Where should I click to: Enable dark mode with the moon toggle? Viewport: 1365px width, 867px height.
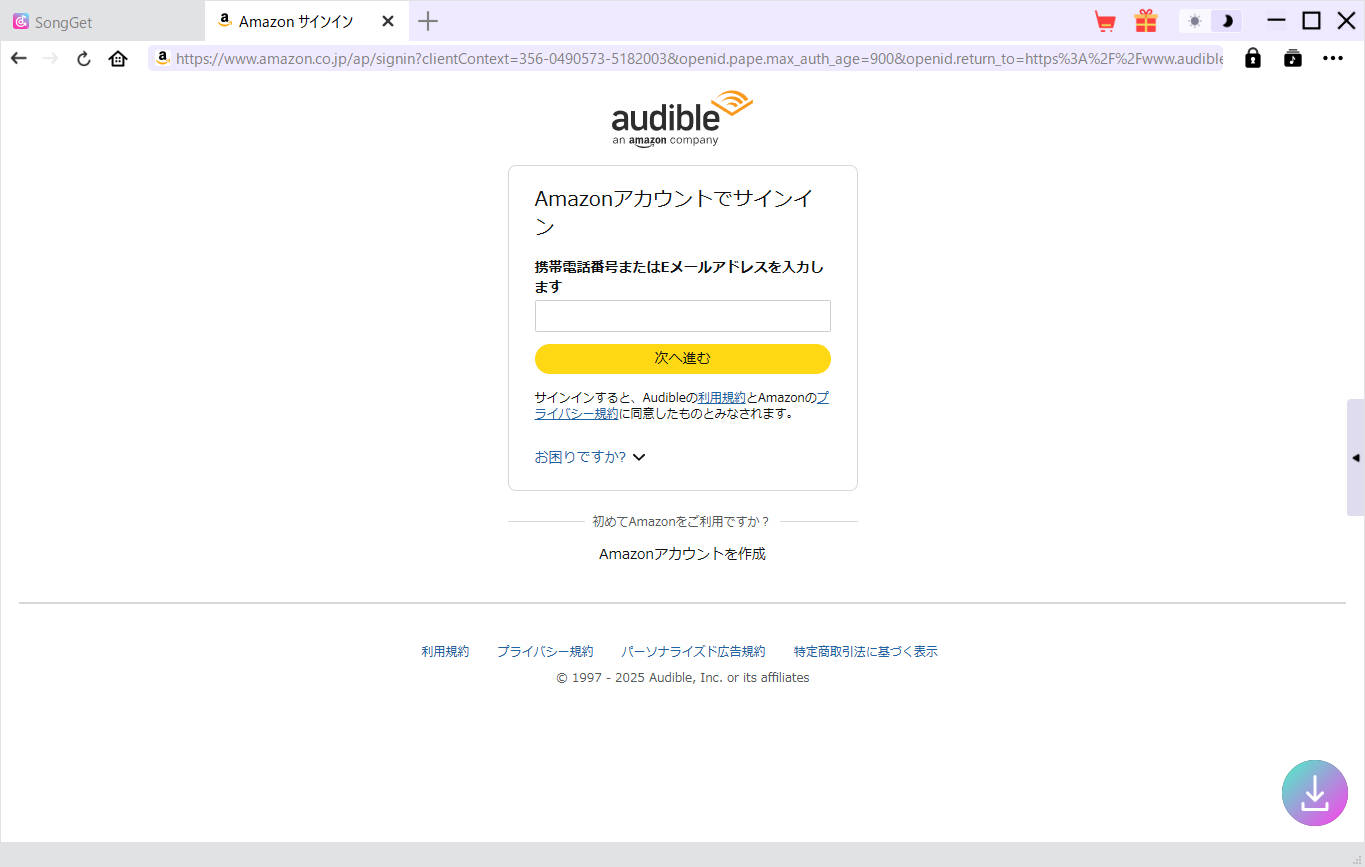[x=1227, y=20]
